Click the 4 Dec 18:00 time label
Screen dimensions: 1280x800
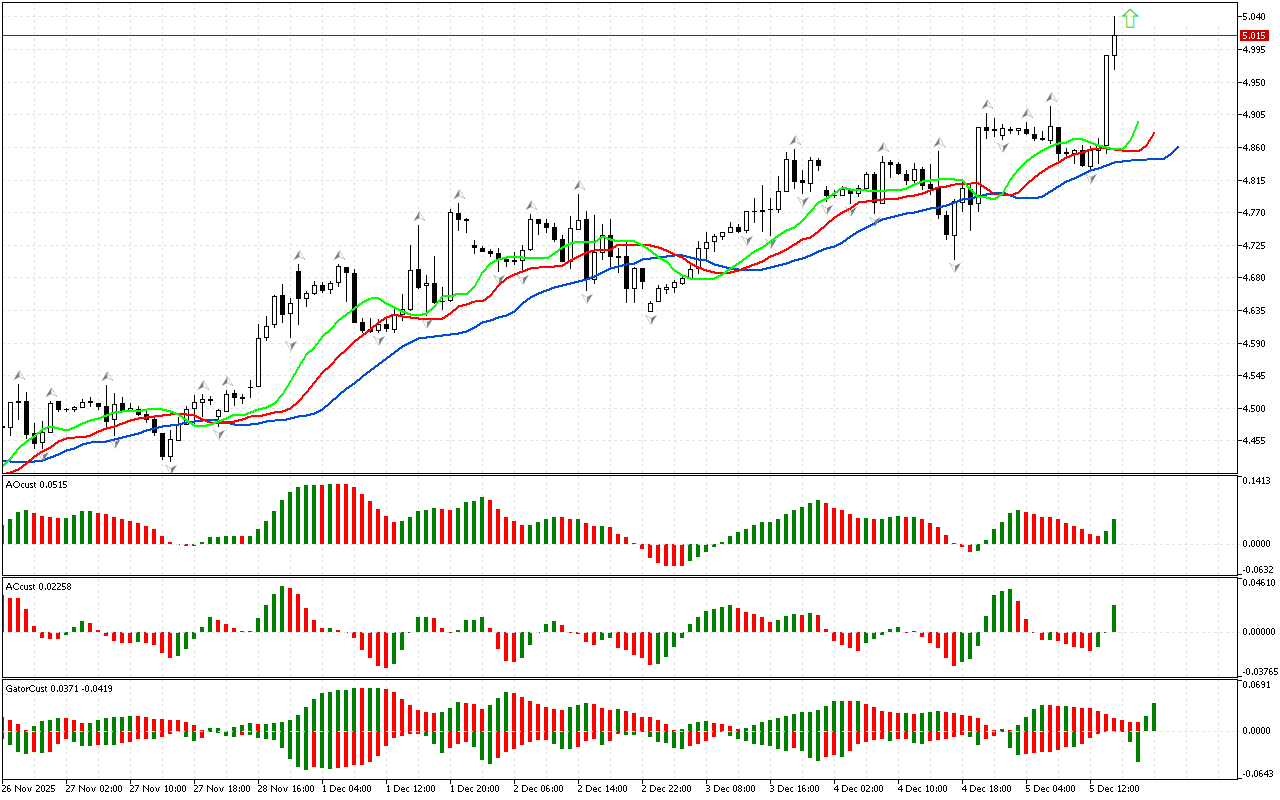(x=985, y=788)
